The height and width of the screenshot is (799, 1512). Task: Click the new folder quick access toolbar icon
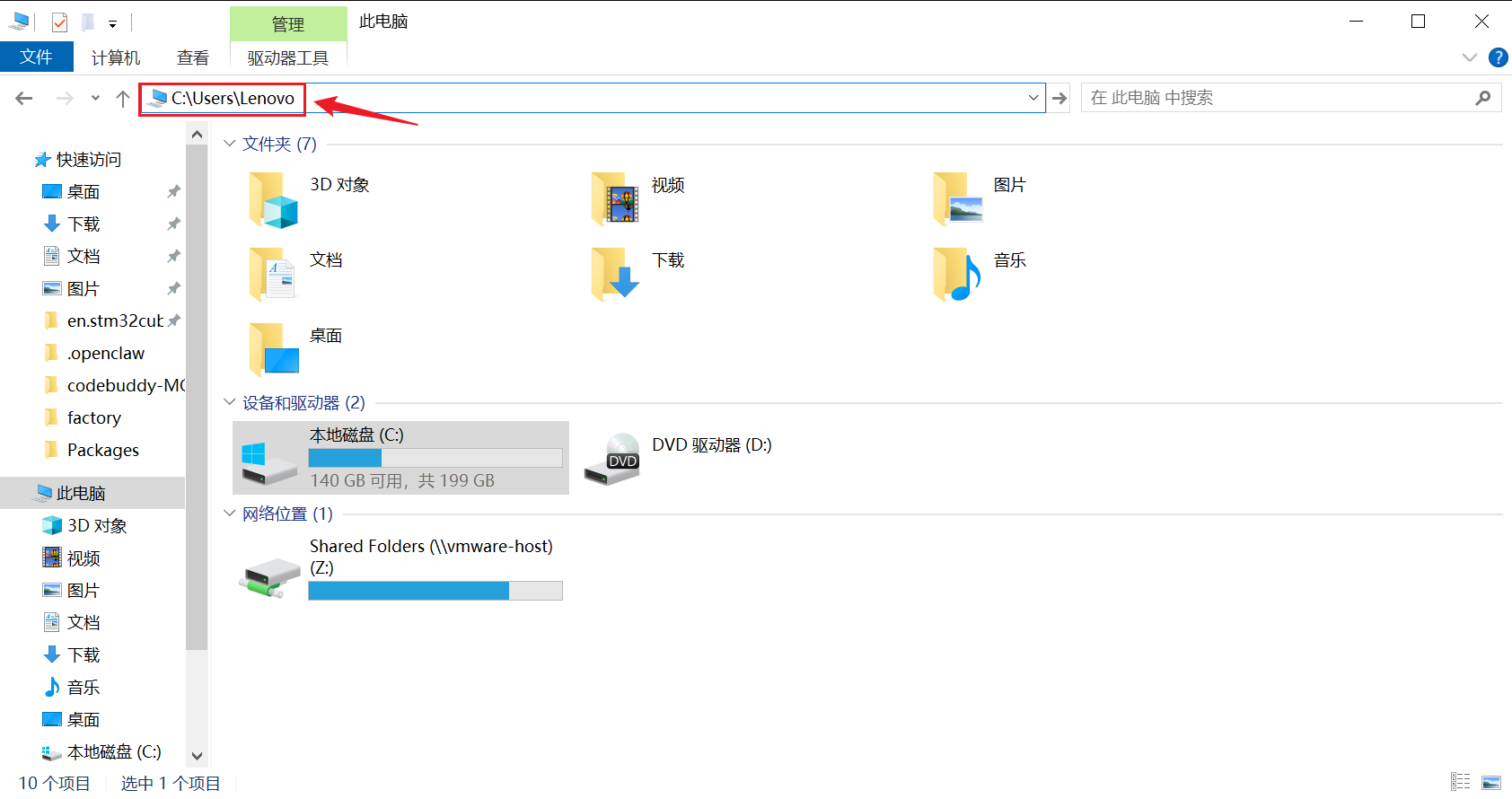point(88,22)
